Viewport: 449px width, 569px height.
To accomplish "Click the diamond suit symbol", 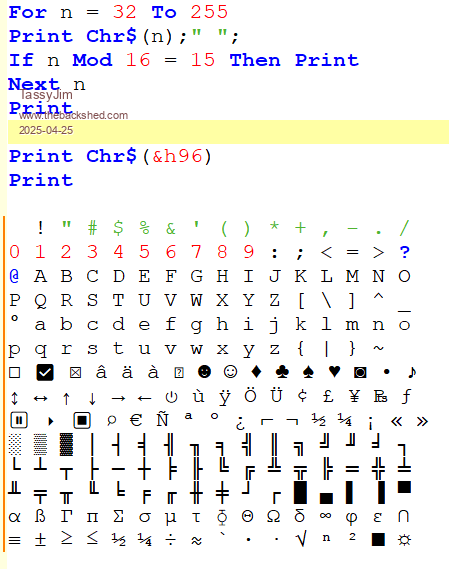I will [257, 372].
